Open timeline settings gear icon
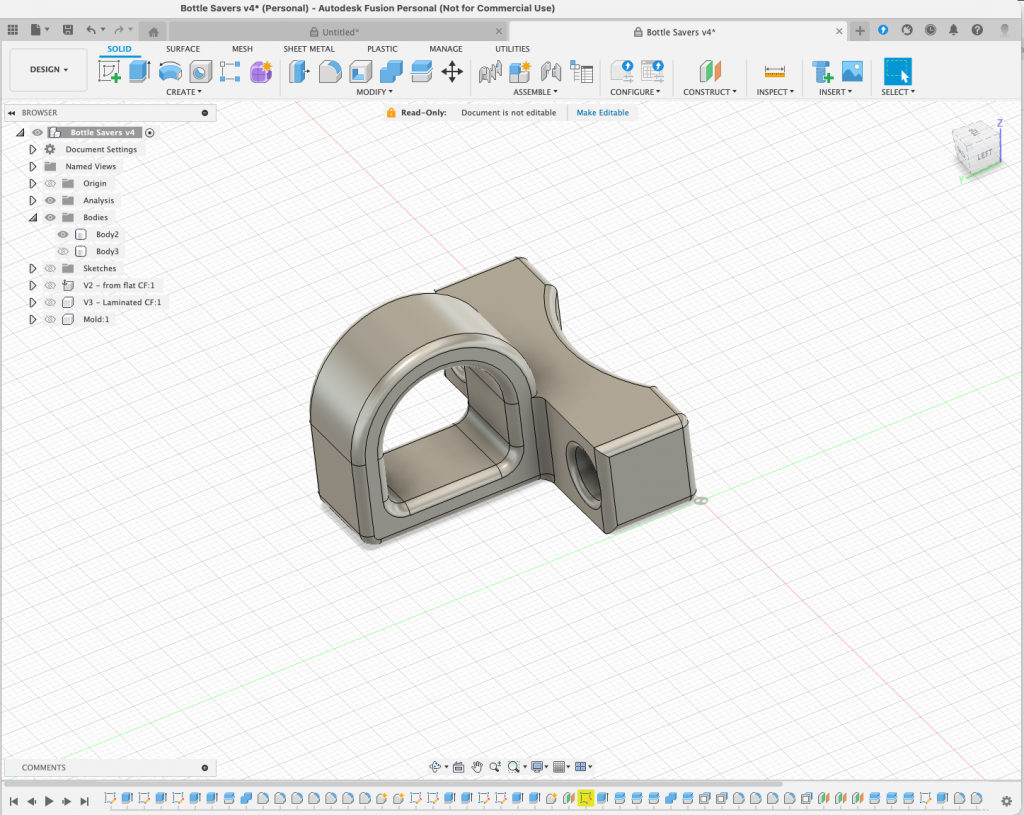 click(x=1006, y=800)
